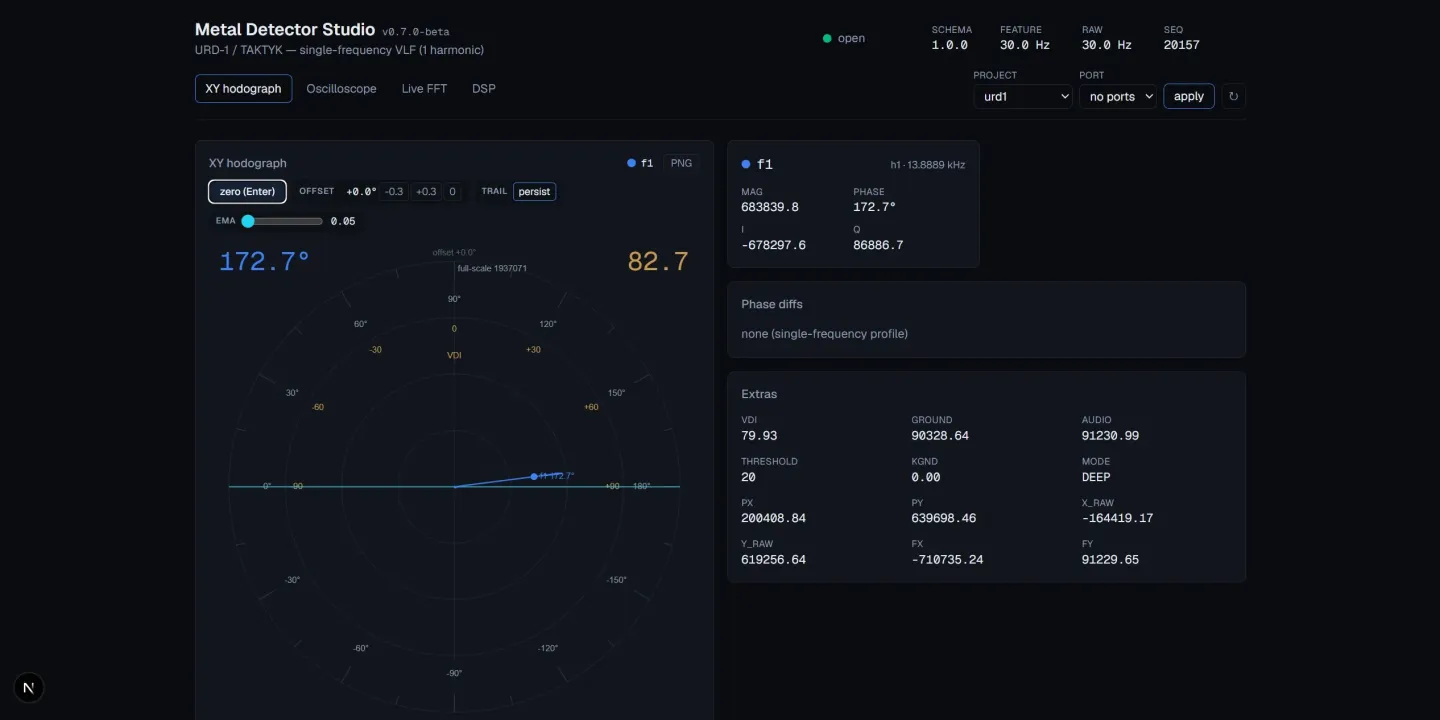Open the PROJECT urd1 dropdown
The image size is (1440, 720).
tap(1023, 96)
